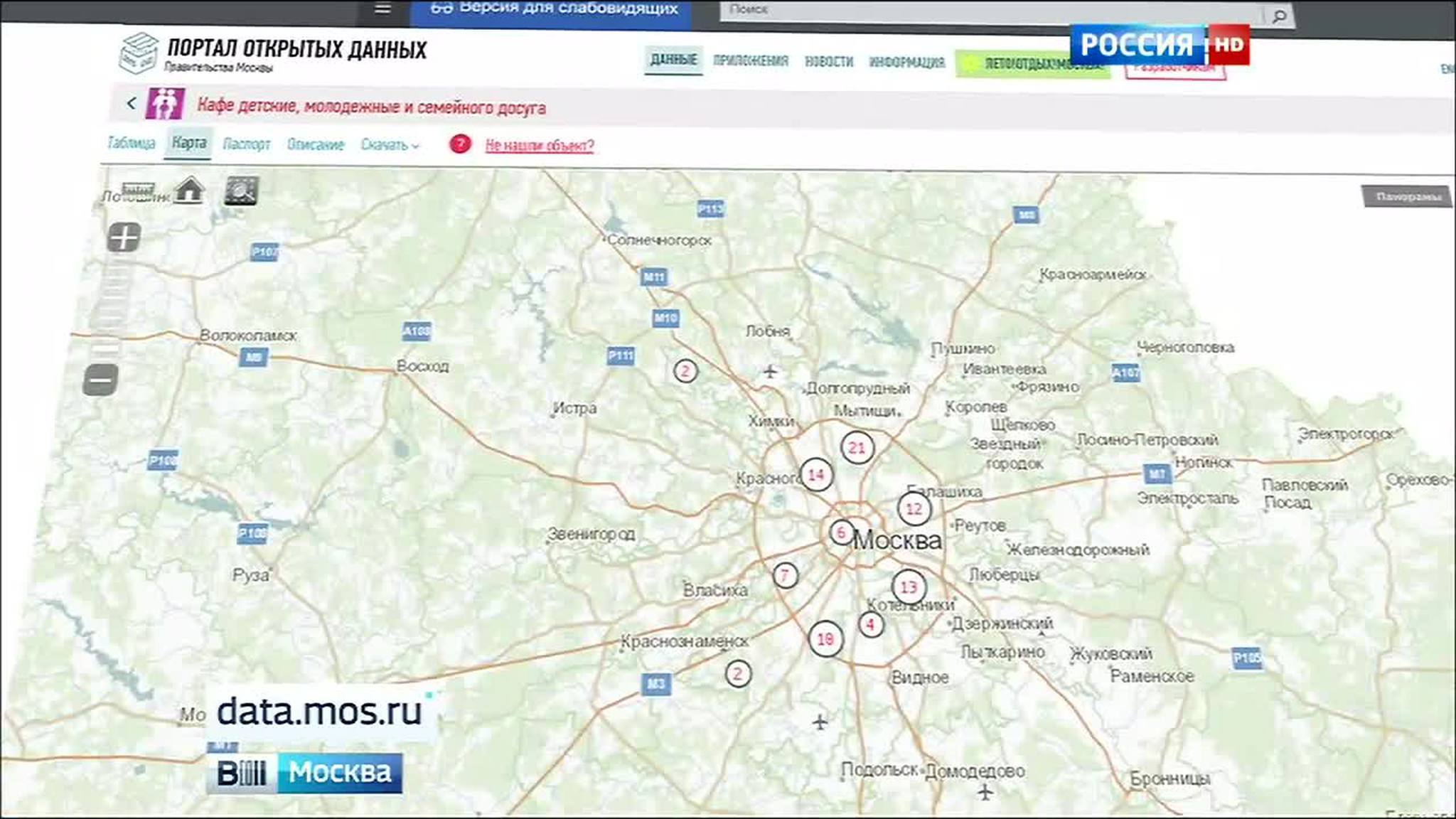1456x819 pixels.
Task: Click the search magnifier in the top bar
Action: pos(1278,15)
